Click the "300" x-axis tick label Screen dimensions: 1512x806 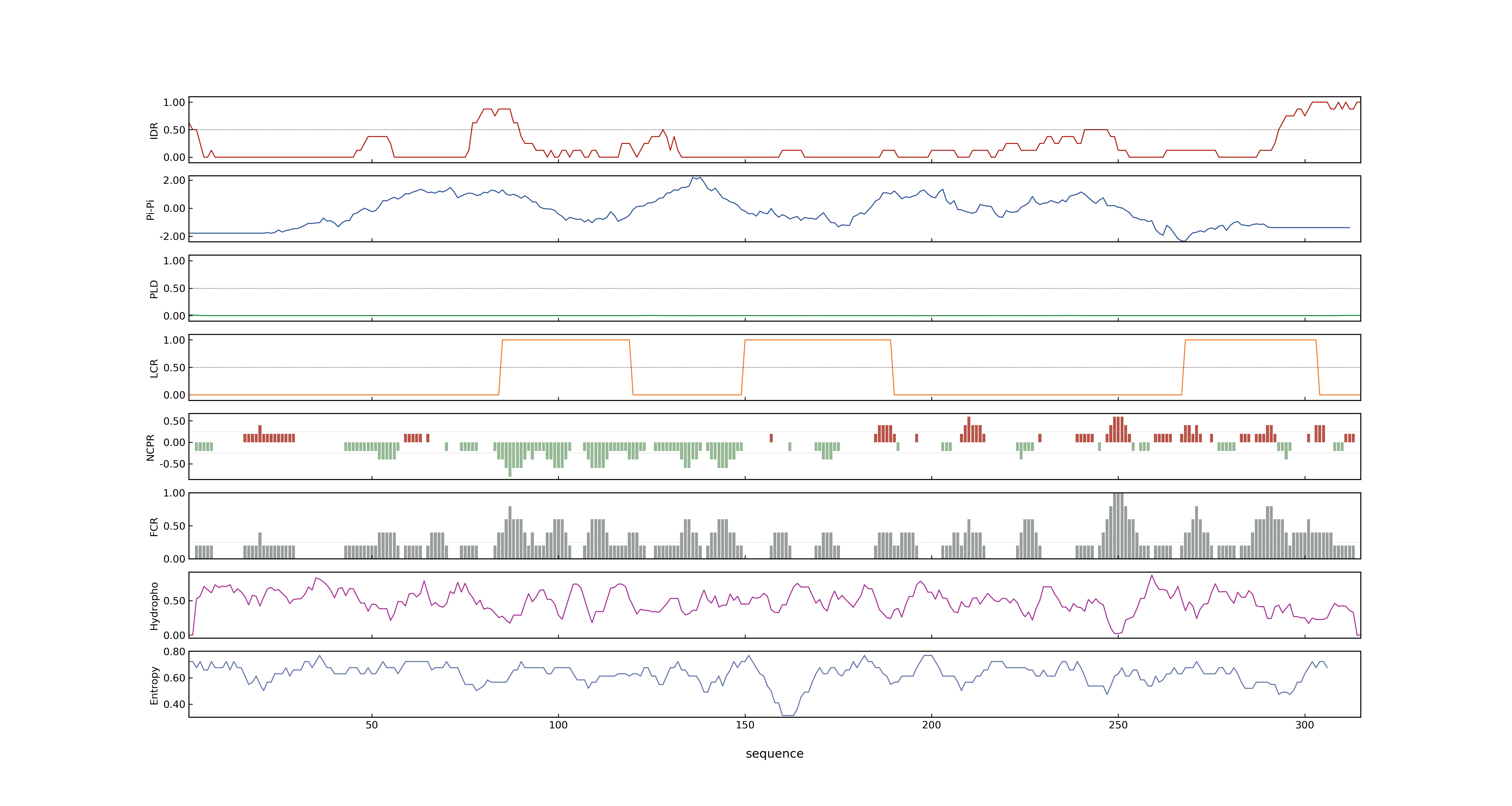(1305, 725)
